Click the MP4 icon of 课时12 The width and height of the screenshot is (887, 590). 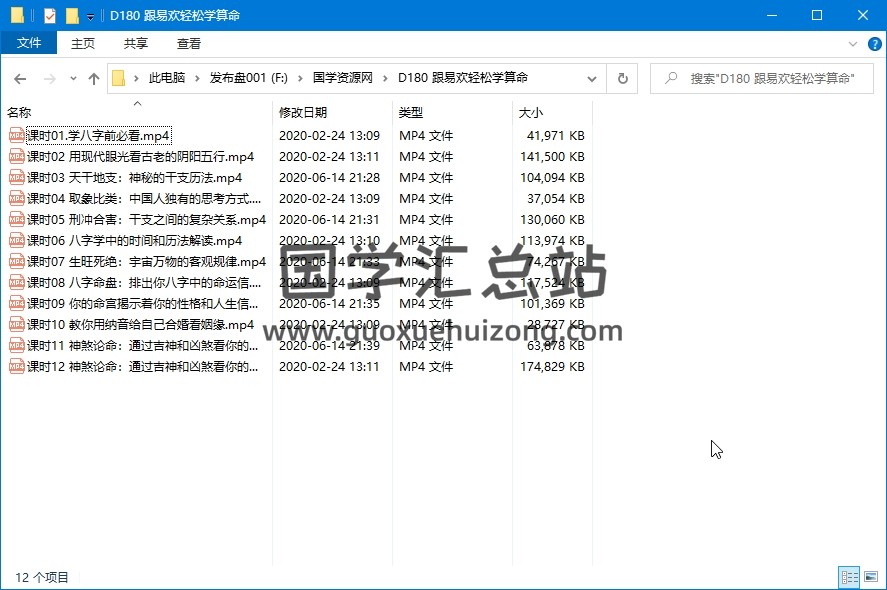pos(16,366)
